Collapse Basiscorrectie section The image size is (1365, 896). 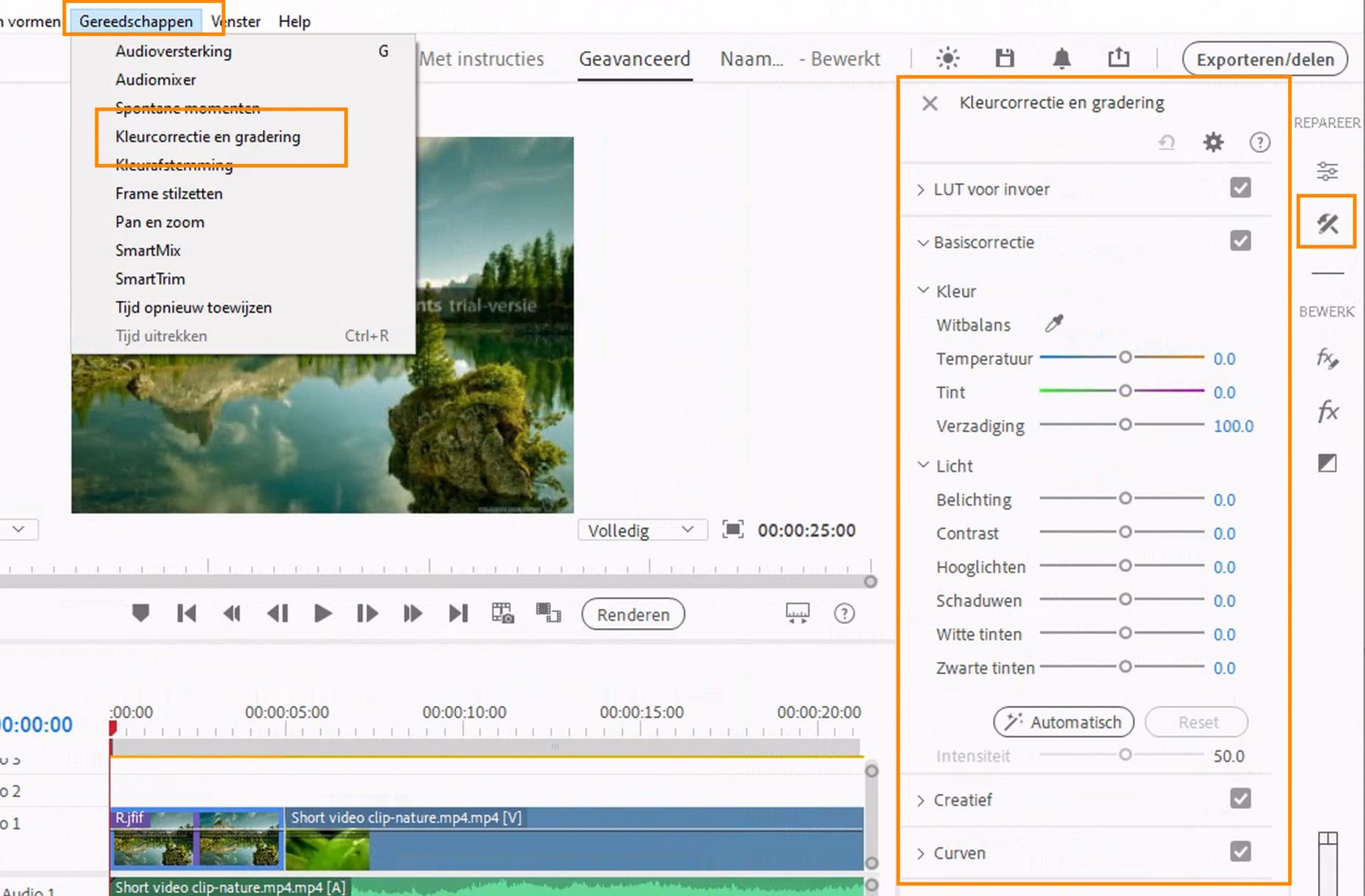click(923, 242)
